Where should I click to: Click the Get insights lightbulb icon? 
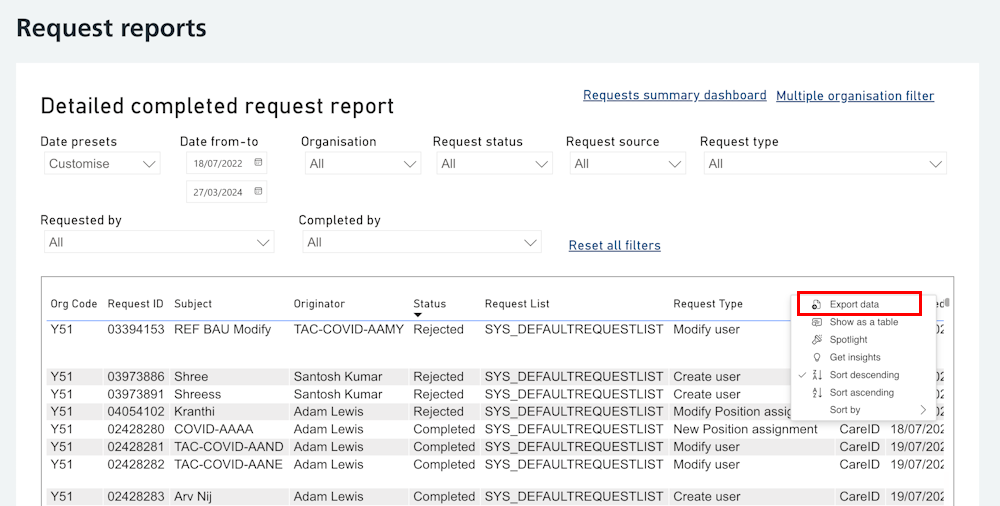click(x=816, y=357)
